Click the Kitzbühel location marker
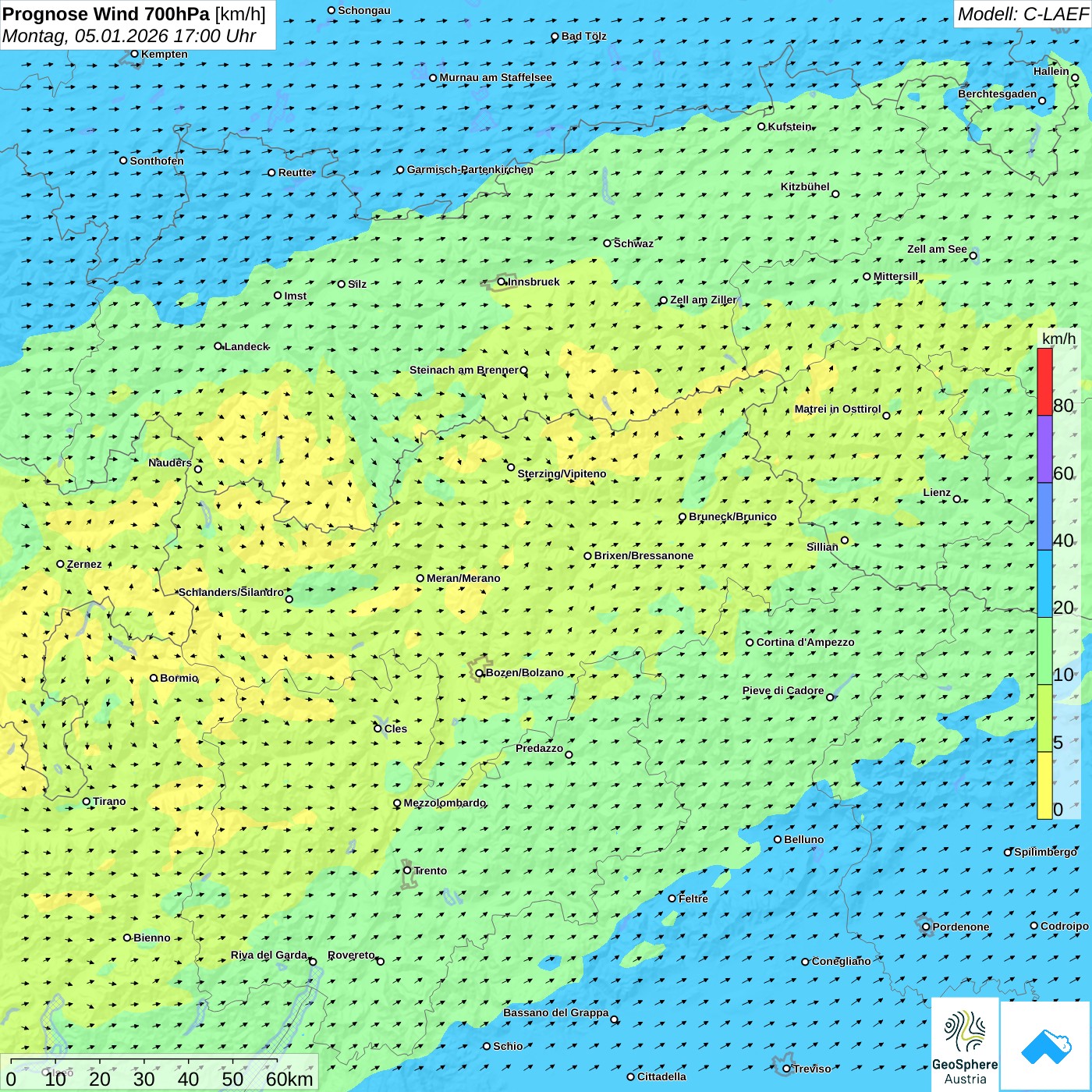Image resolution: width=1092 pixels, height=1092 pixels. pos(835,194)
